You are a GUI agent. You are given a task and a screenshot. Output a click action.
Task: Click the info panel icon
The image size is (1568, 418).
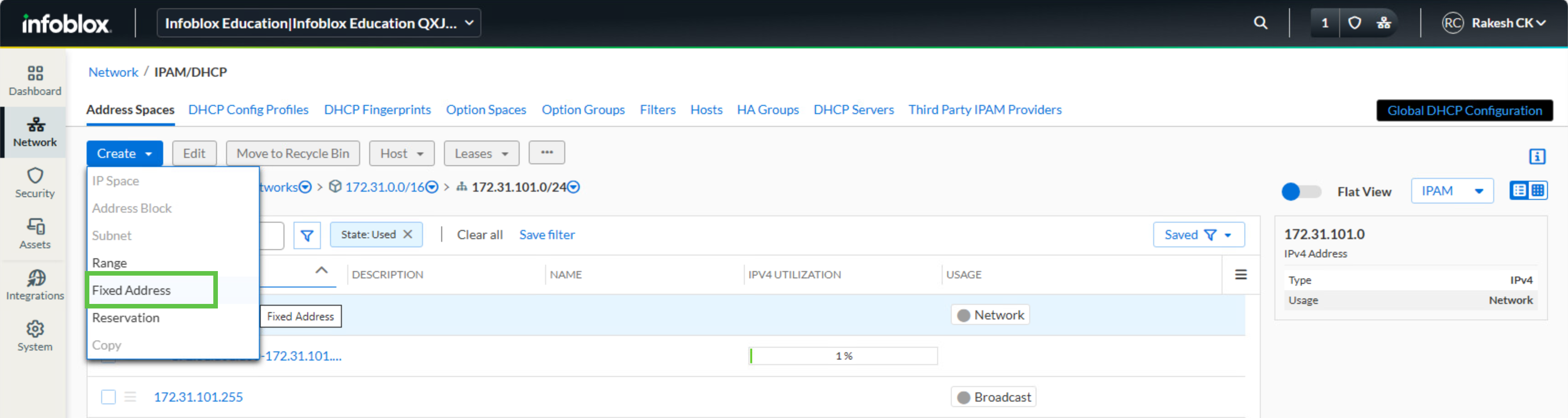tap(1537, 157)
